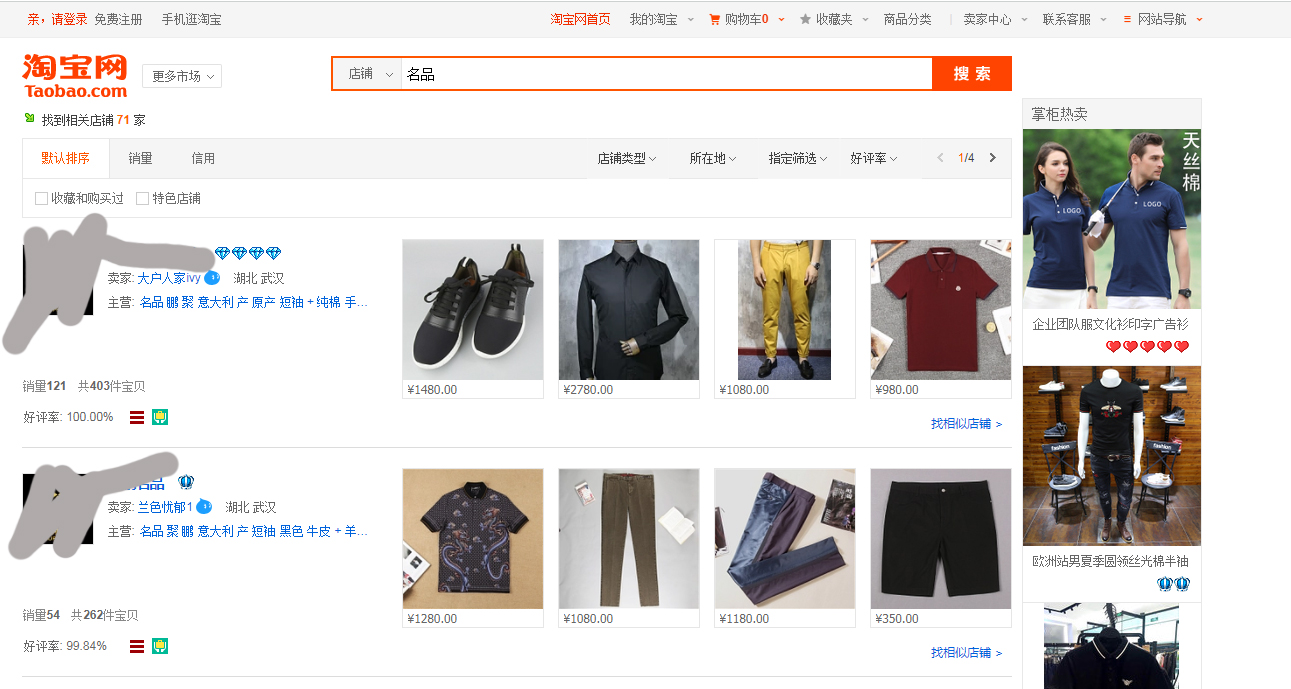Click the orange 搜索 search button
Viewport: 1291px width, 689px height.
coord(971,73)
